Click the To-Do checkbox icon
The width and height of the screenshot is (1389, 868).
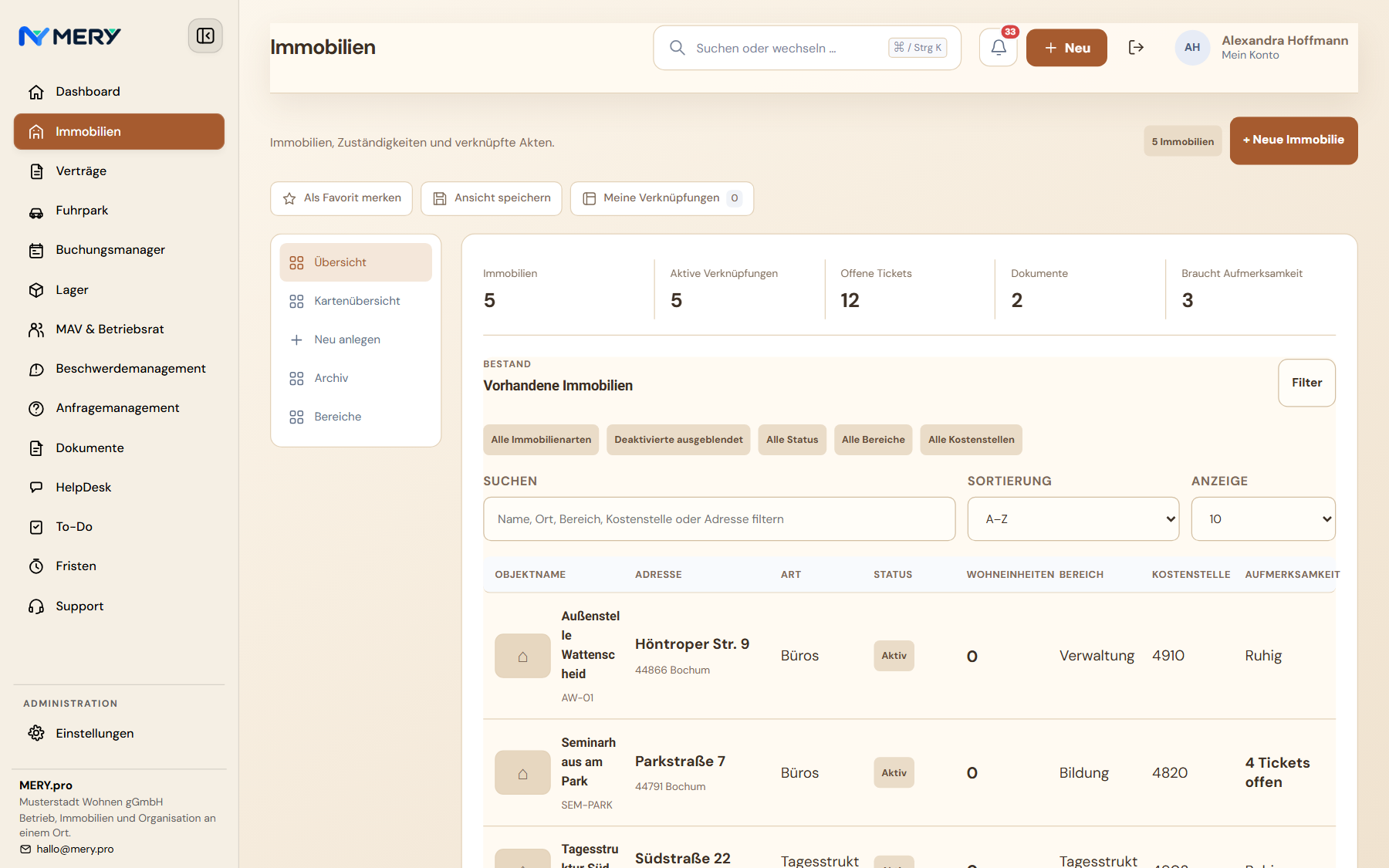[x=36, y=527]
